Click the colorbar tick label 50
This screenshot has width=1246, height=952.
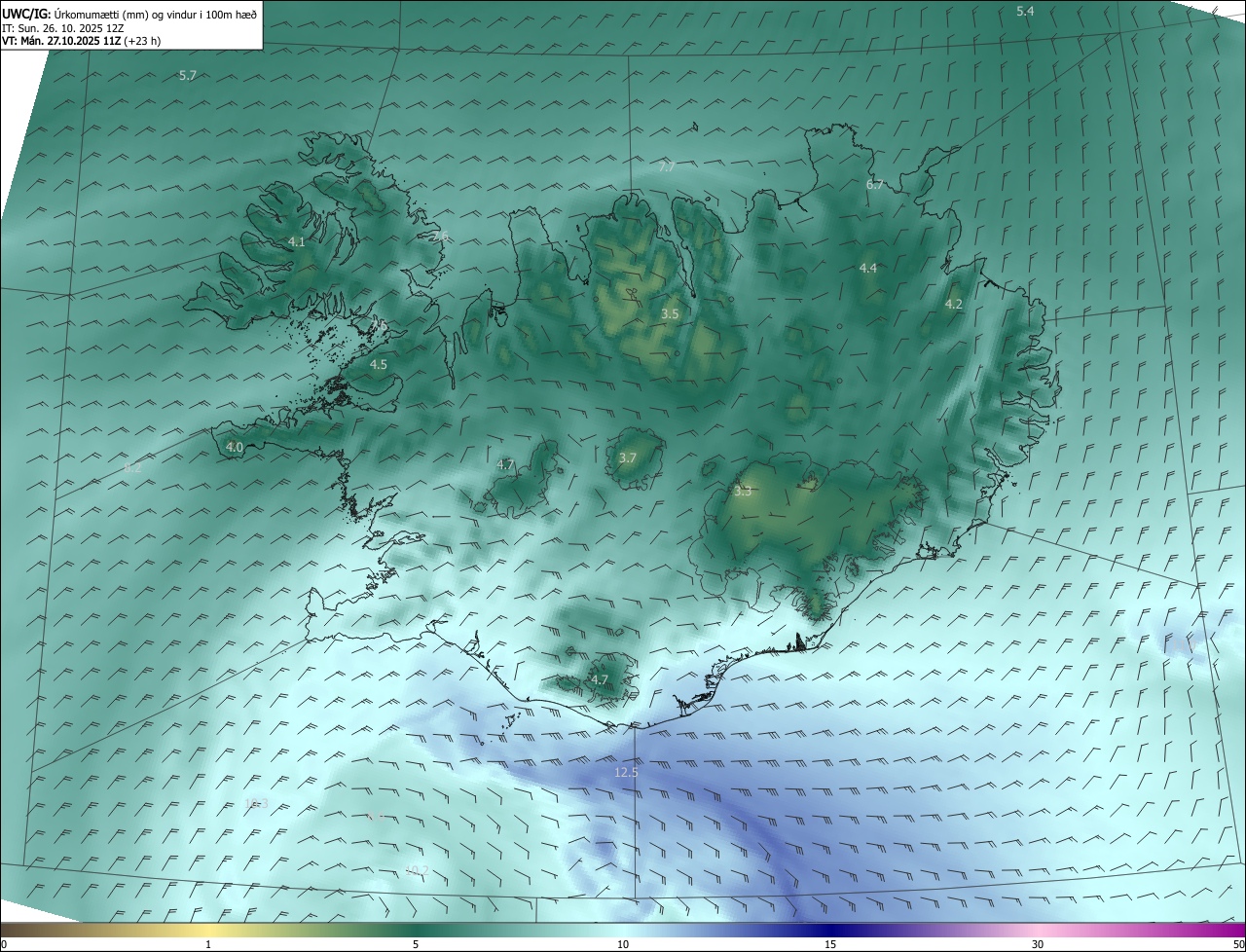pyautogui.click(x=1238, y=944)
